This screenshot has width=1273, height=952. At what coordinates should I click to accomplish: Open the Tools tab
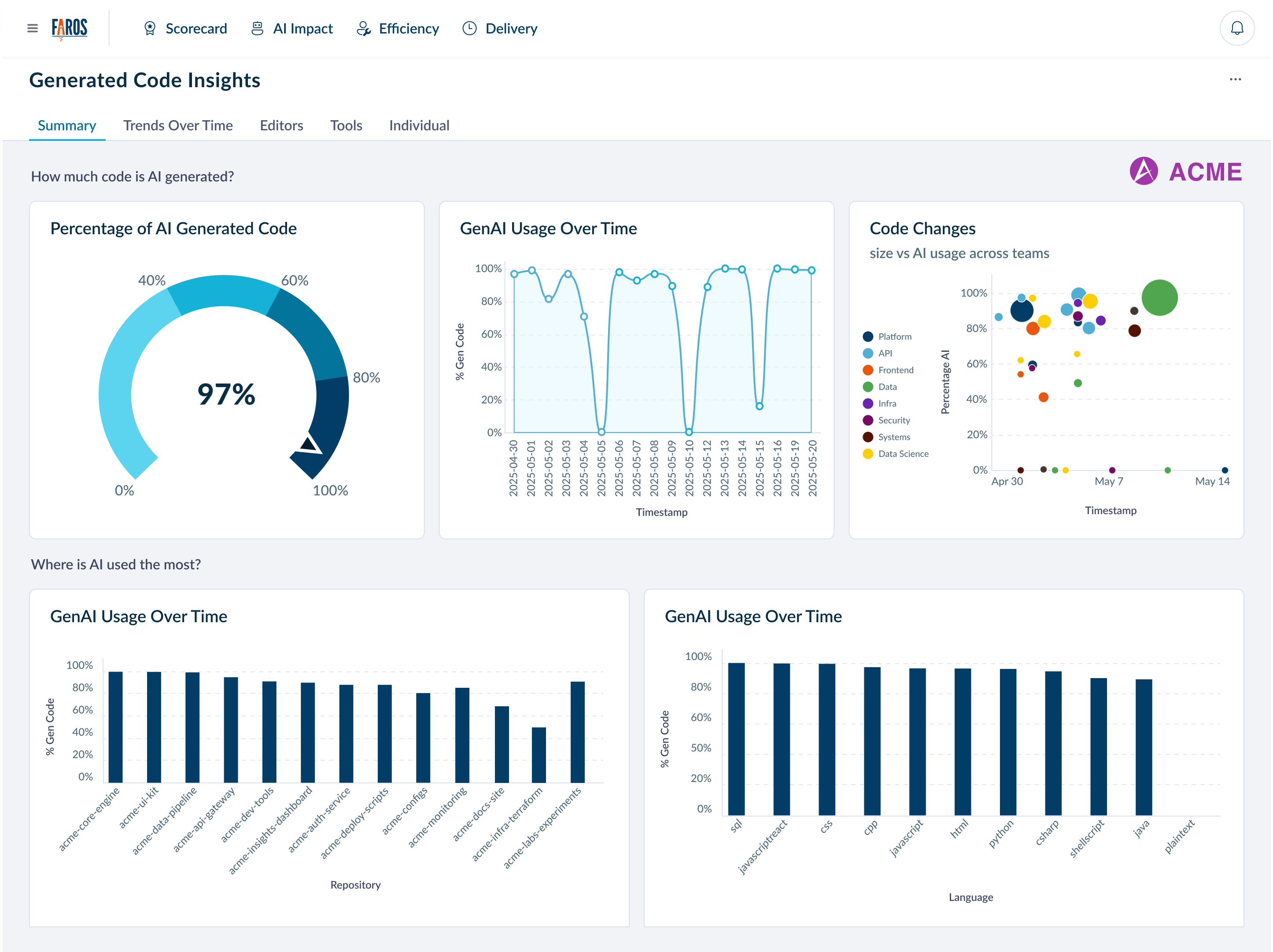point(346,125)
